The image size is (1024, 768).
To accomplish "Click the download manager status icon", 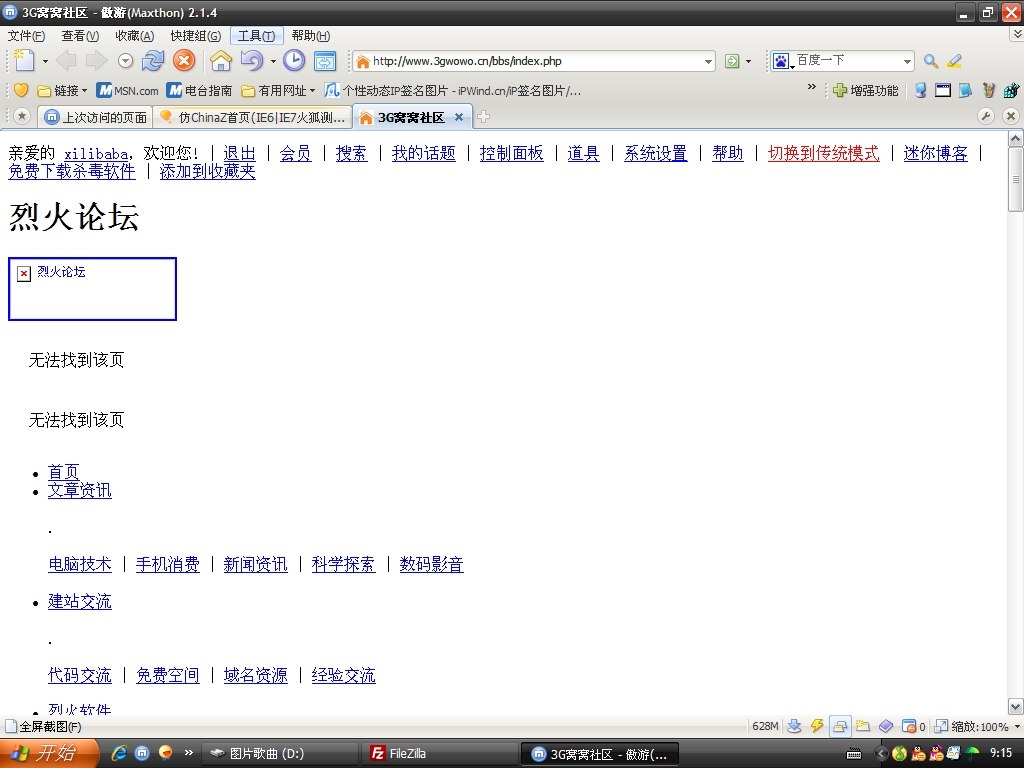I will tap(794, 726).
